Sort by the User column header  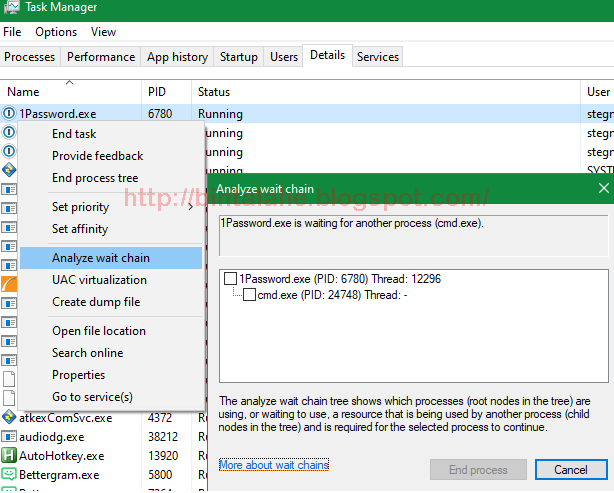click(598, 92)
